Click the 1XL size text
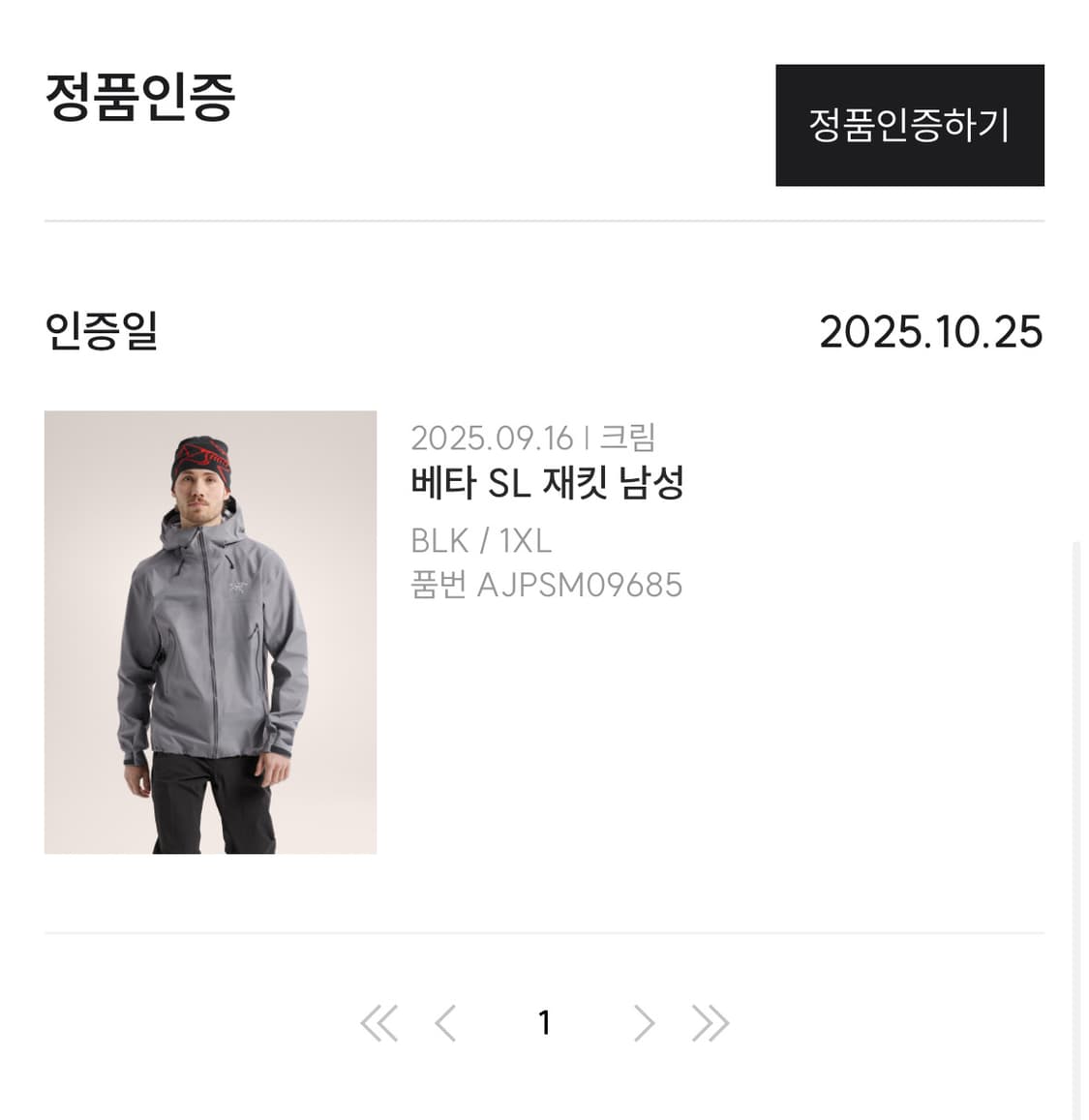The image size is (1089, 1120). pyautogui.click(x=526, y=540)
